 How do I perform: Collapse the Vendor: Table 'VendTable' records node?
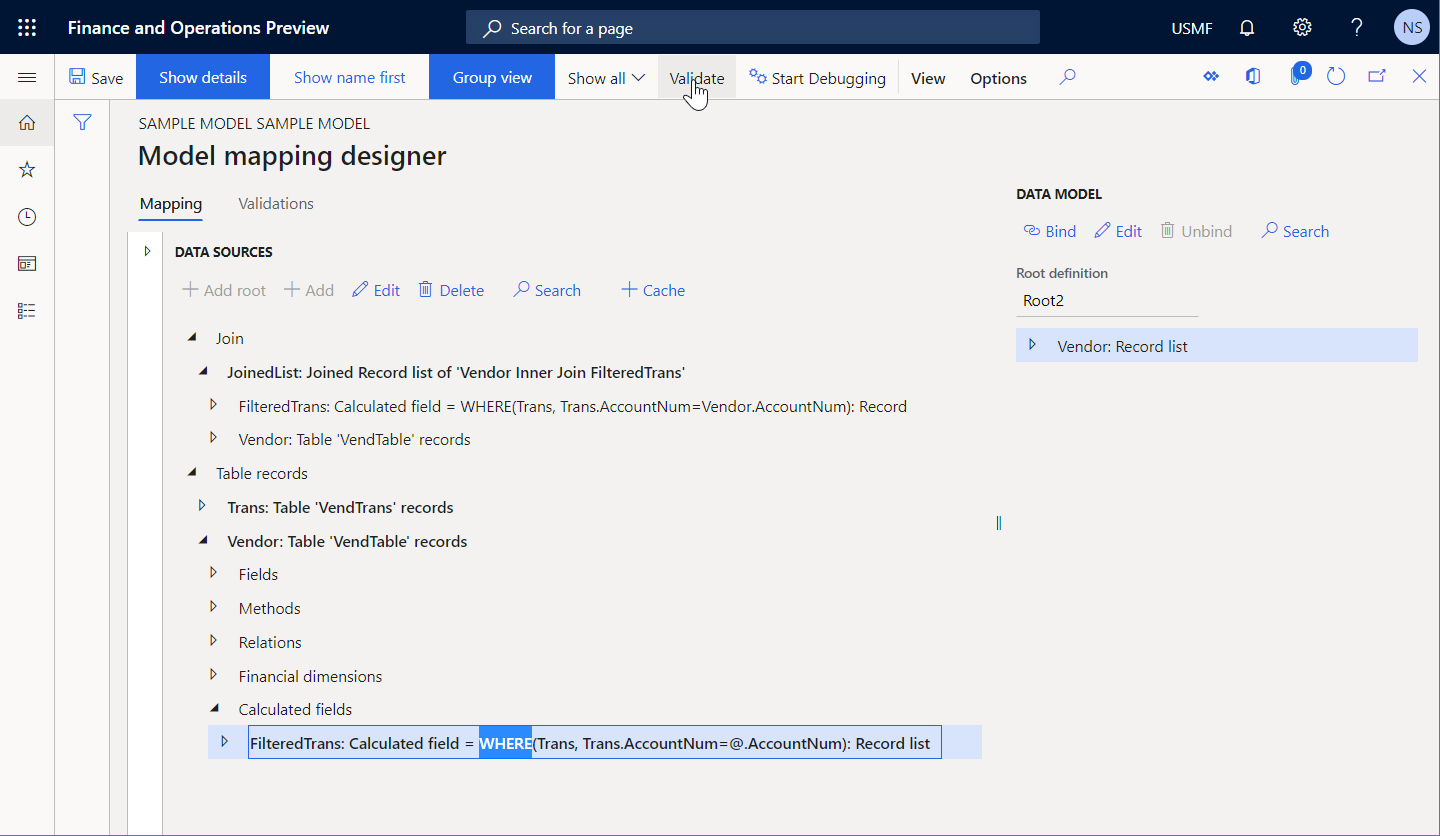204,541
